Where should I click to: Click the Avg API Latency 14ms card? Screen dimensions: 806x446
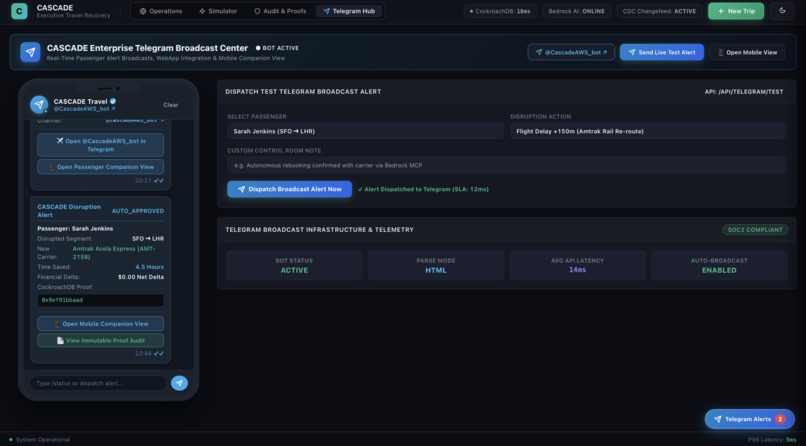click(x=577, y=265)
